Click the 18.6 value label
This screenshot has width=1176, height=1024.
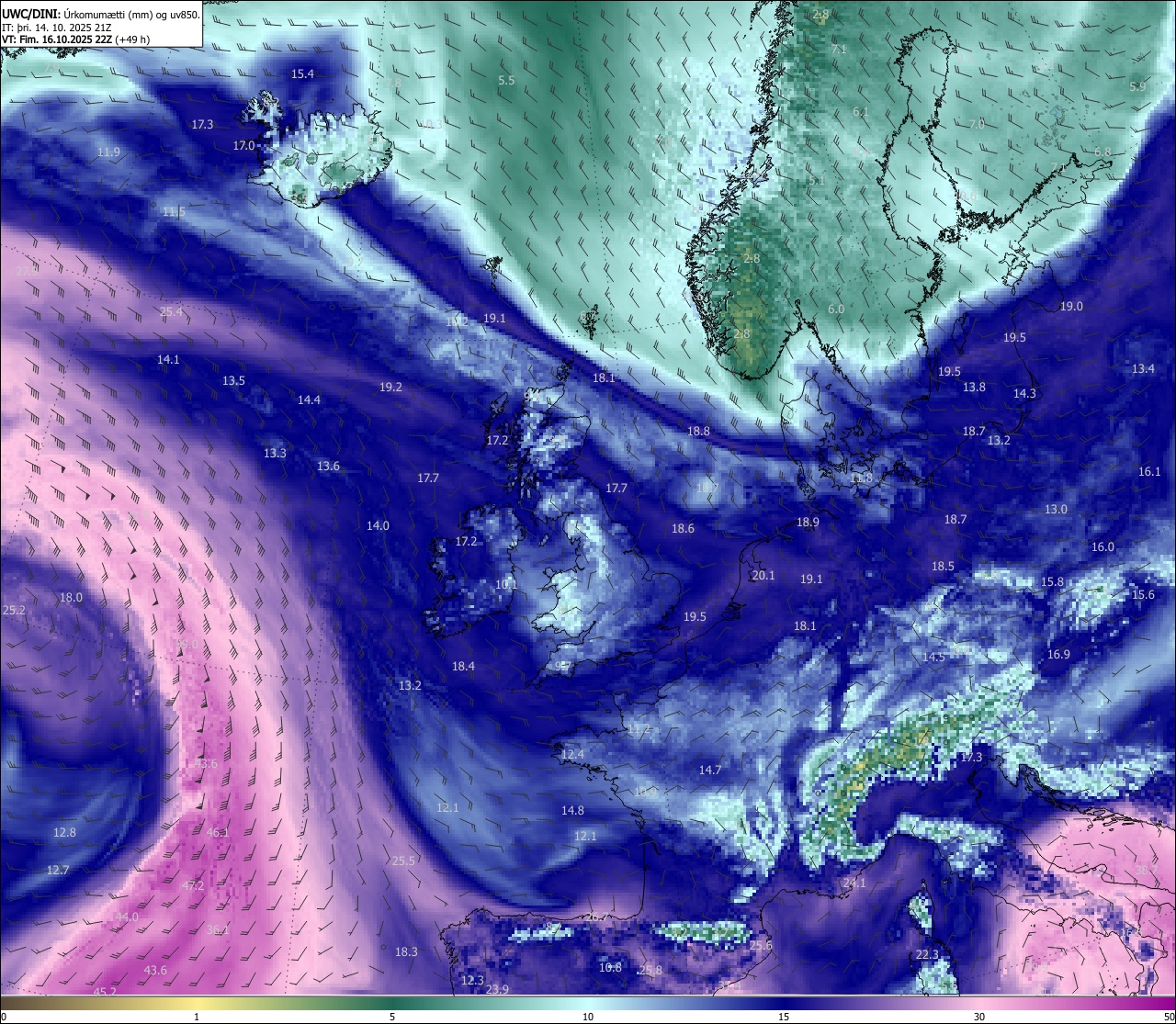[x=683, y=528]
